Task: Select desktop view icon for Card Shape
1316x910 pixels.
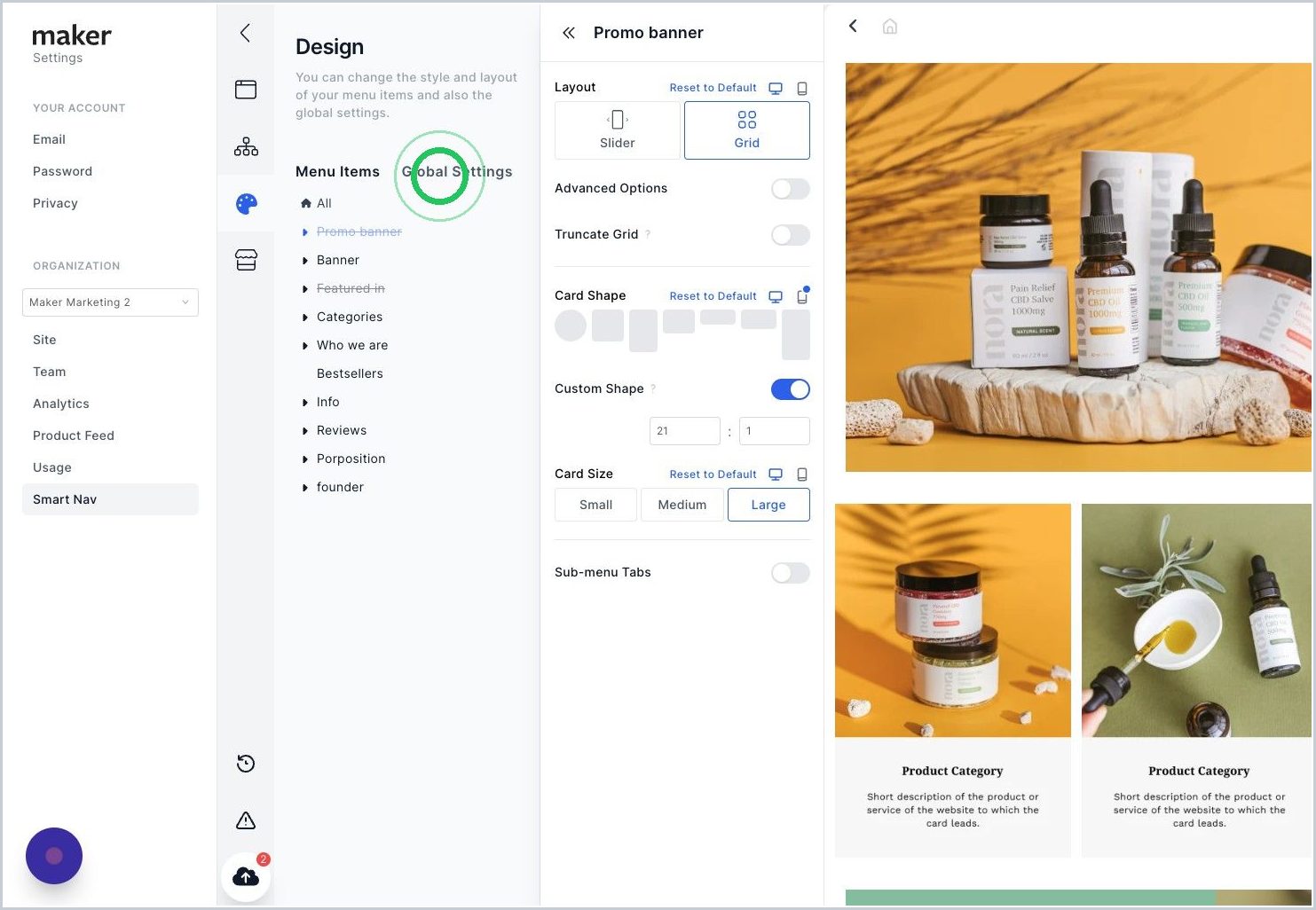Action: [x=776, y=297]
